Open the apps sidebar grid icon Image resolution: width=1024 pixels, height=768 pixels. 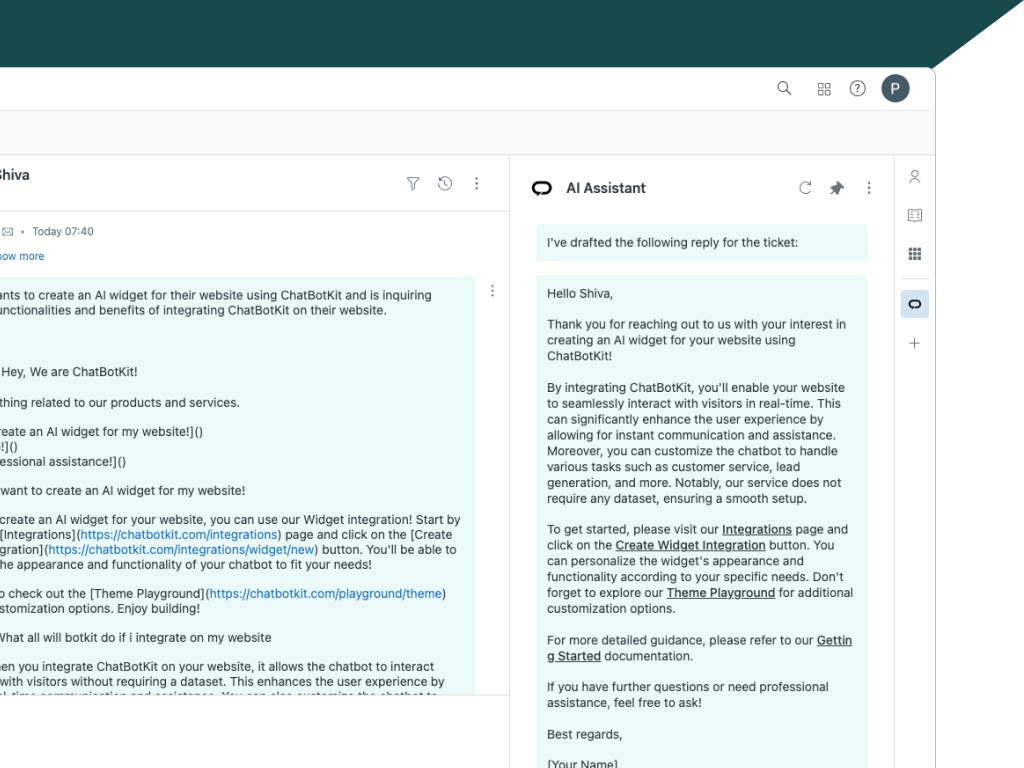click(x=914, y=254)
